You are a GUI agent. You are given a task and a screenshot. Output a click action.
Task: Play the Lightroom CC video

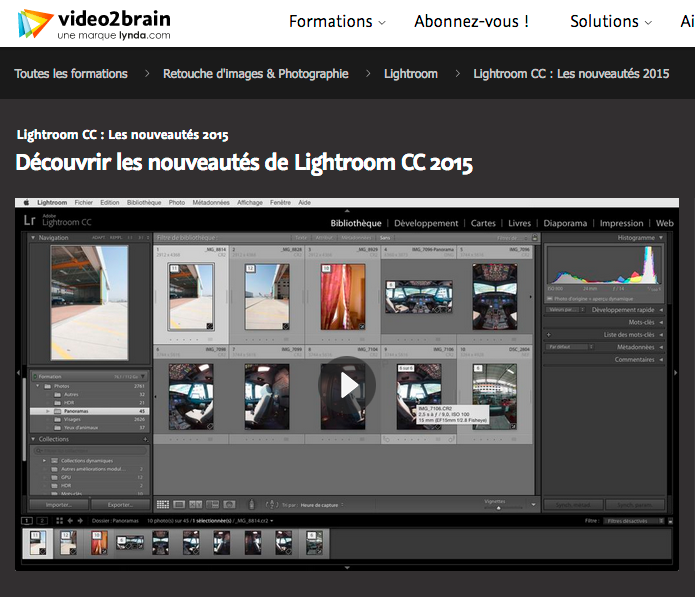[x=347, y=385]
